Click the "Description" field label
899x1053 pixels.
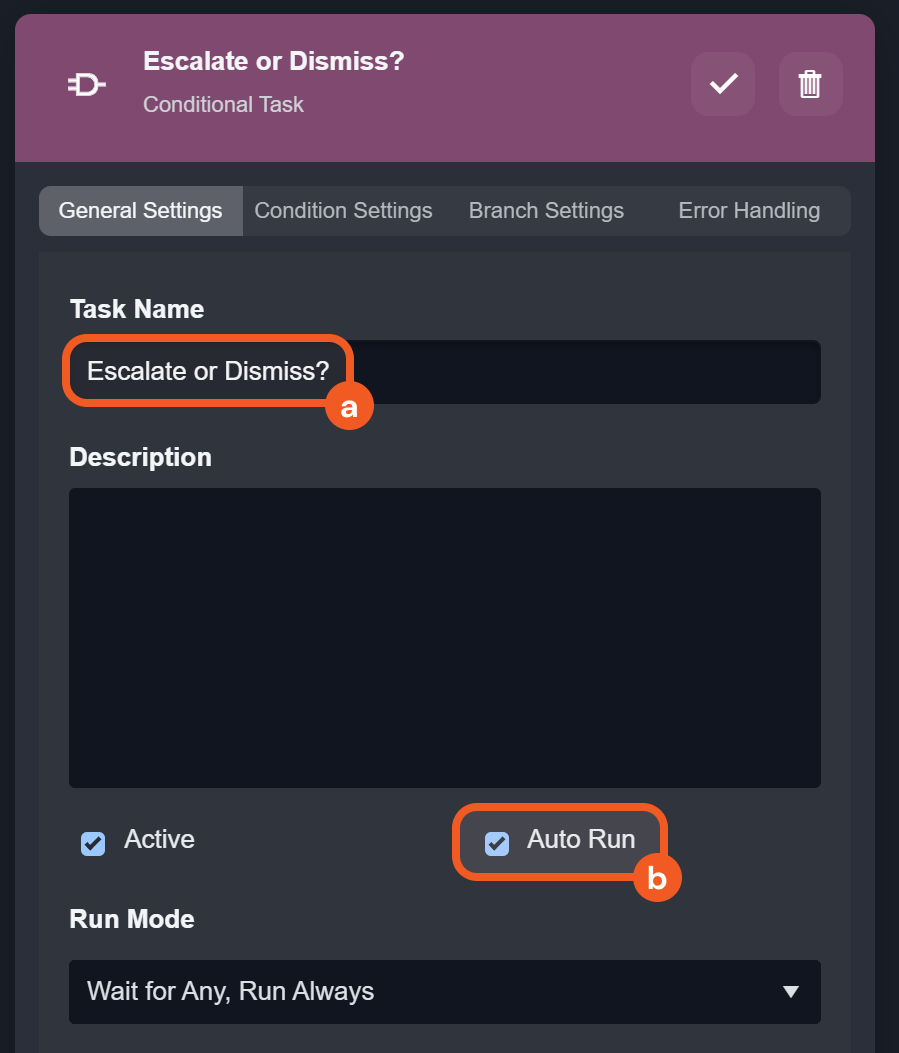[140, 457]
